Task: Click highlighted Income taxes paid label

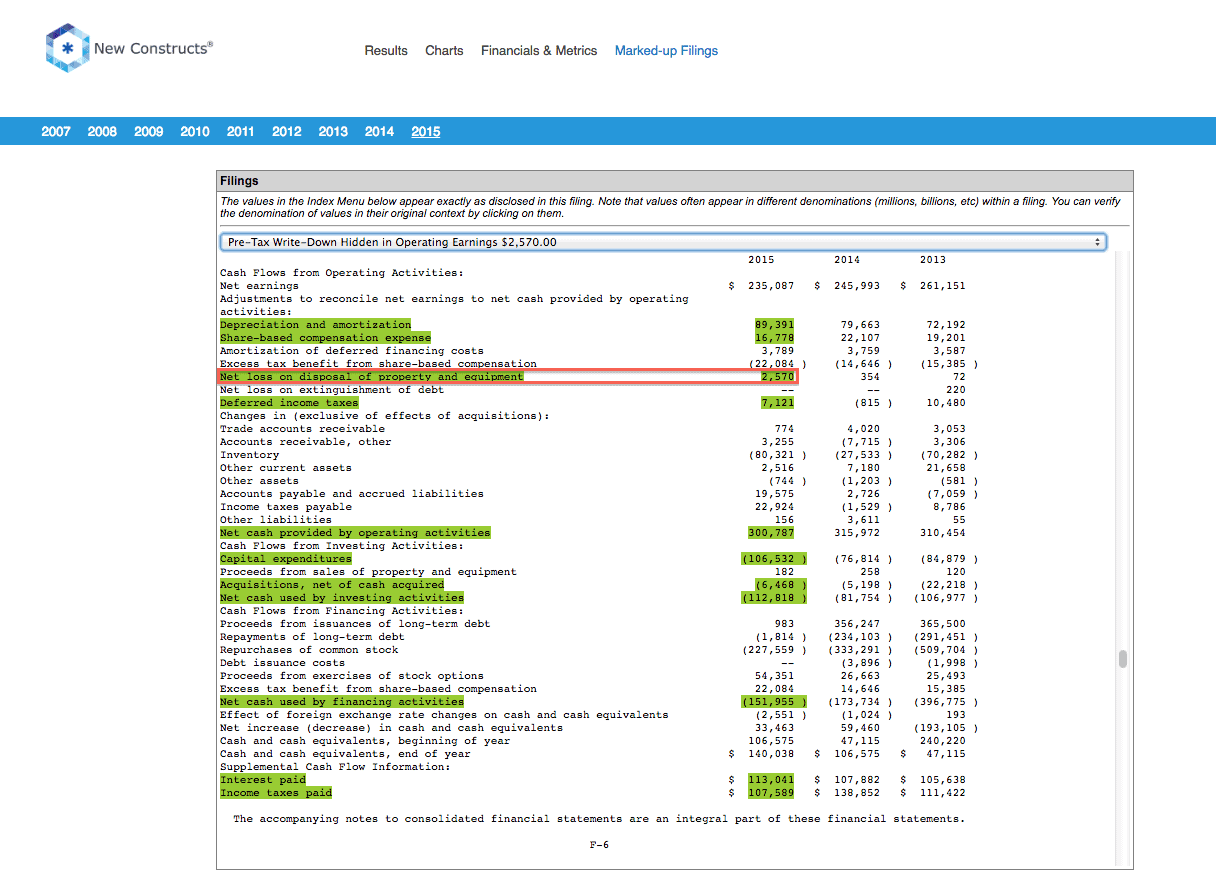Action: (x=276, y=793)
